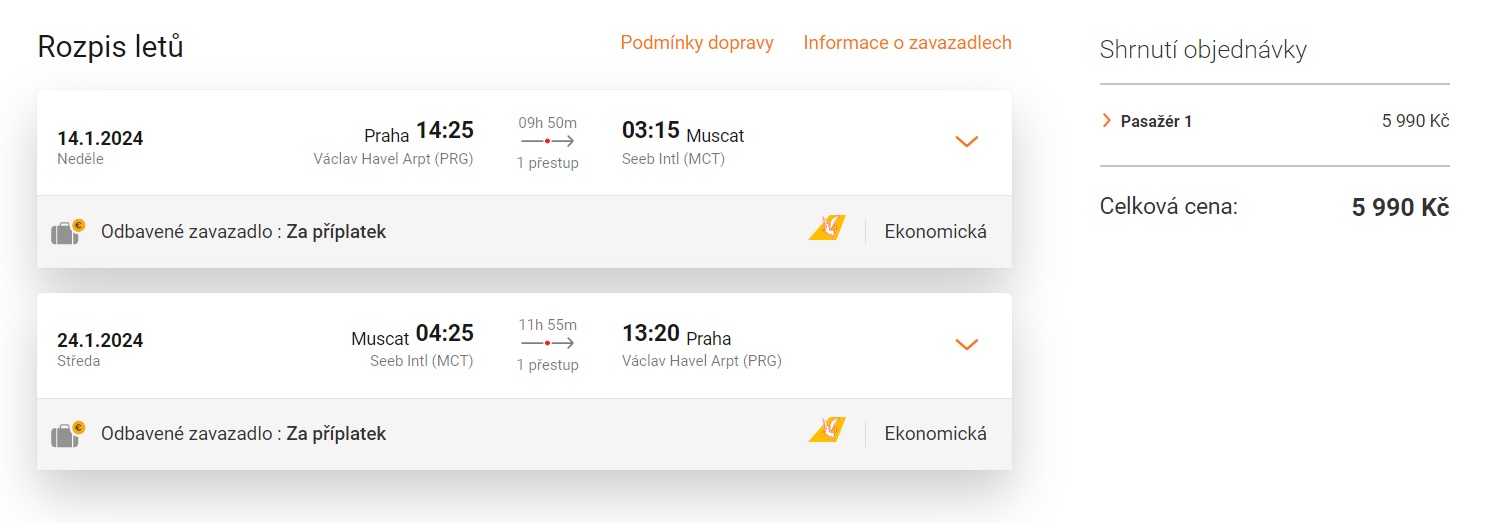Click the Shrnutí objednávky heading
The image size is (1497, 523).
pyautogui.click(x=1203, y=50)
